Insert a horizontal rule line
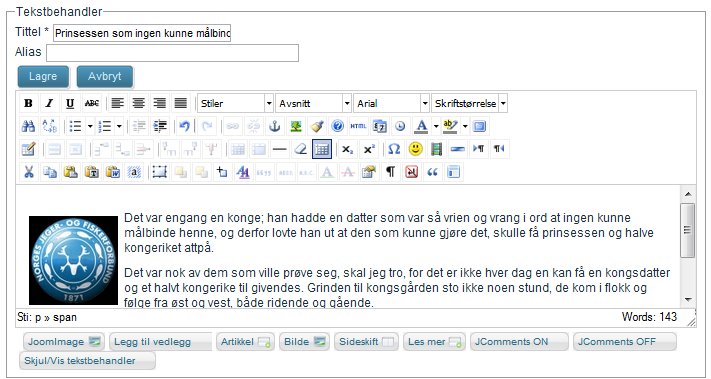This screenshot has width=711, height=379. (x=280, y=149)
